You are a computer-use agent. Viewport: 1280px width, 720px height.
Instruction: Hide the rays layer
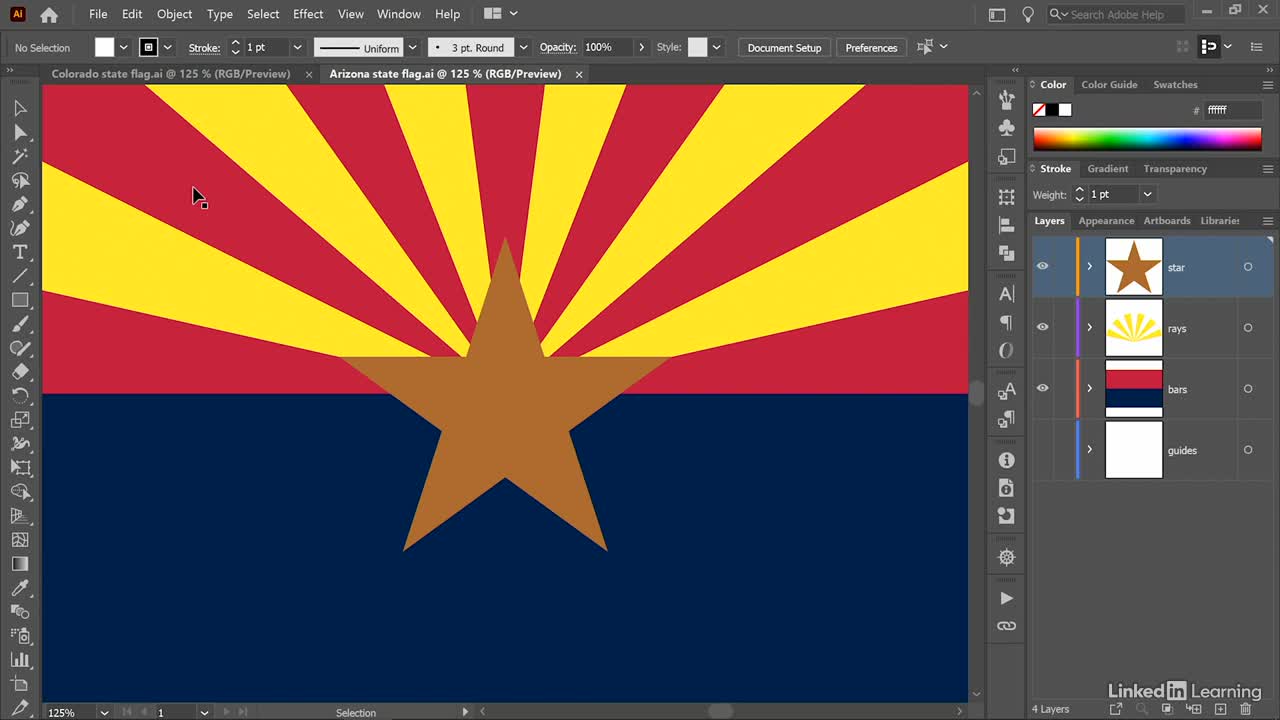(1043, 327)
